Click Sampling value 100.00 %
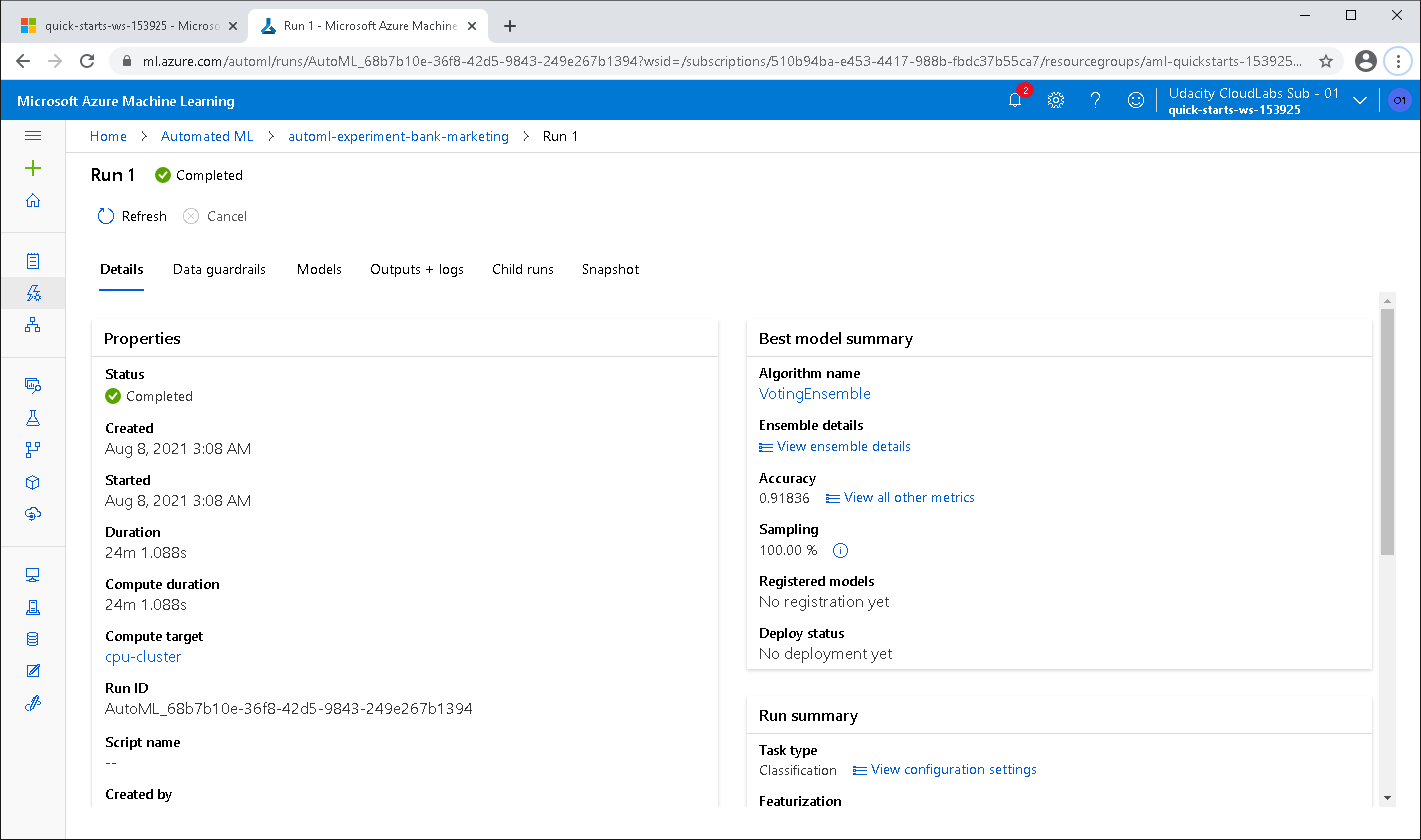The image size is (1421, 840). click(788, 550)
